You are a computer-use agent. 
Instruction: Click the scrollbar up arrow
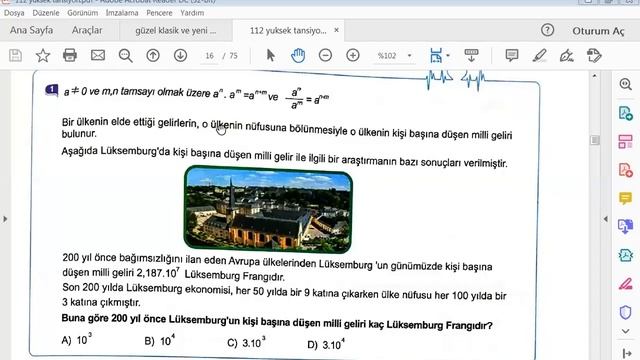[594, 76]
